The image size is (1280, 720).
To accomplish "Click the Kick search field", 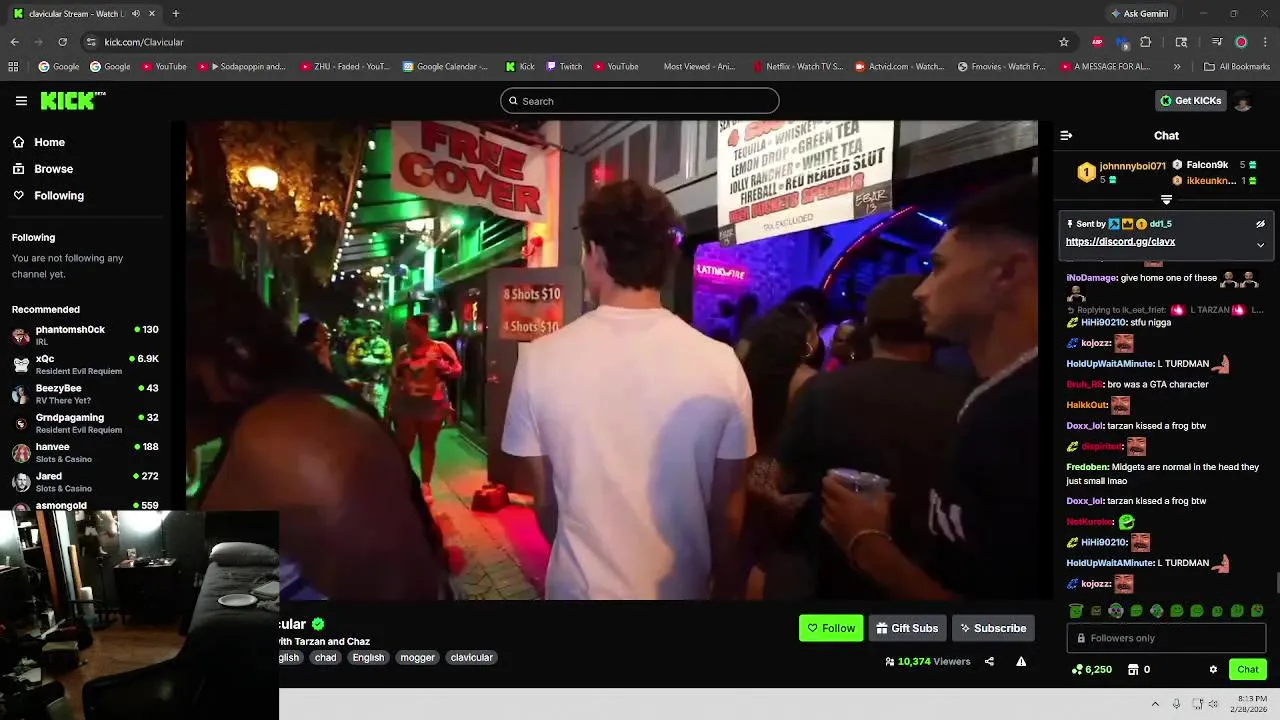I will point(640,101).
